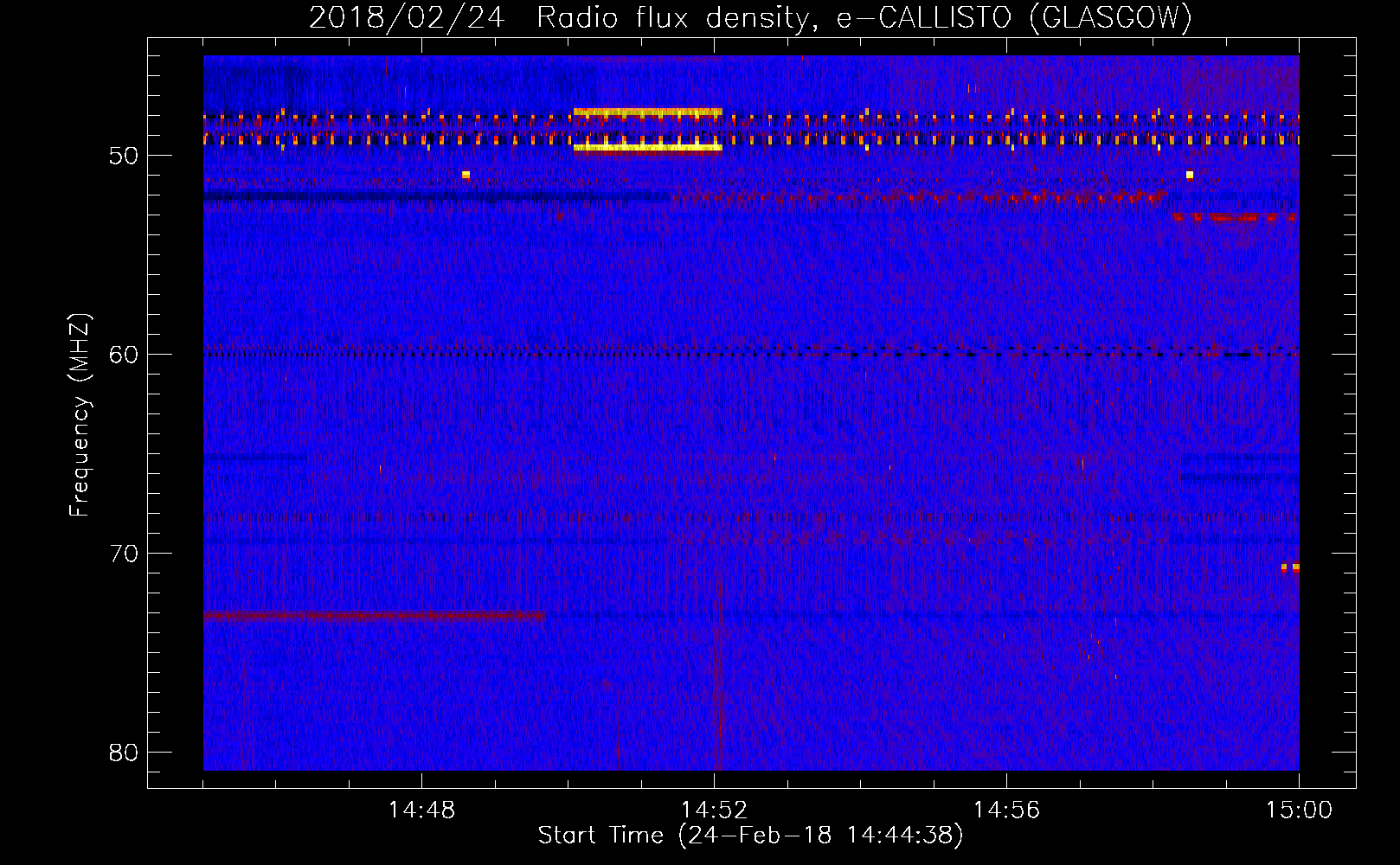
Task: Click the '80' frequency tick label
Action: tap(125, 753)
